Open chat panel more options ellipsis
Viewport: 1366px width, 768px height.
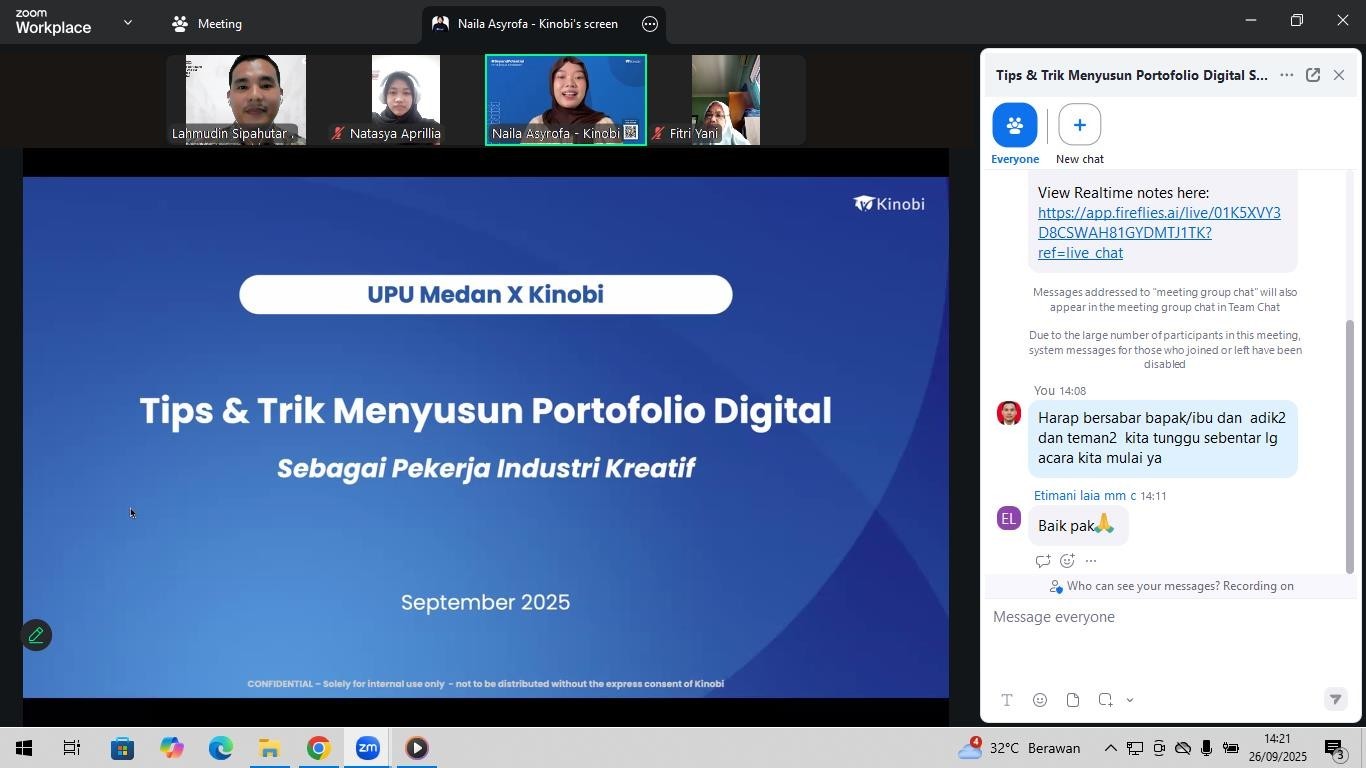point(1286,75)
